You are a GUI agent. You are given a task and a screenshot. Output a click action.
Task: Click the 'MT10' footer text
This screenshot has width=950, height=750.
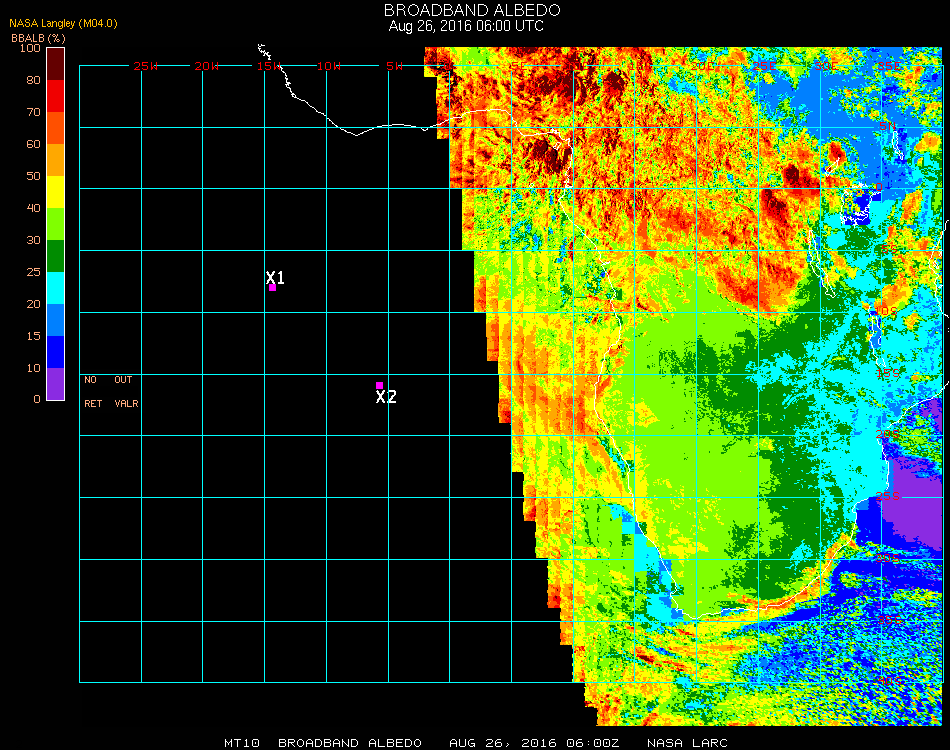click(242, 743)
